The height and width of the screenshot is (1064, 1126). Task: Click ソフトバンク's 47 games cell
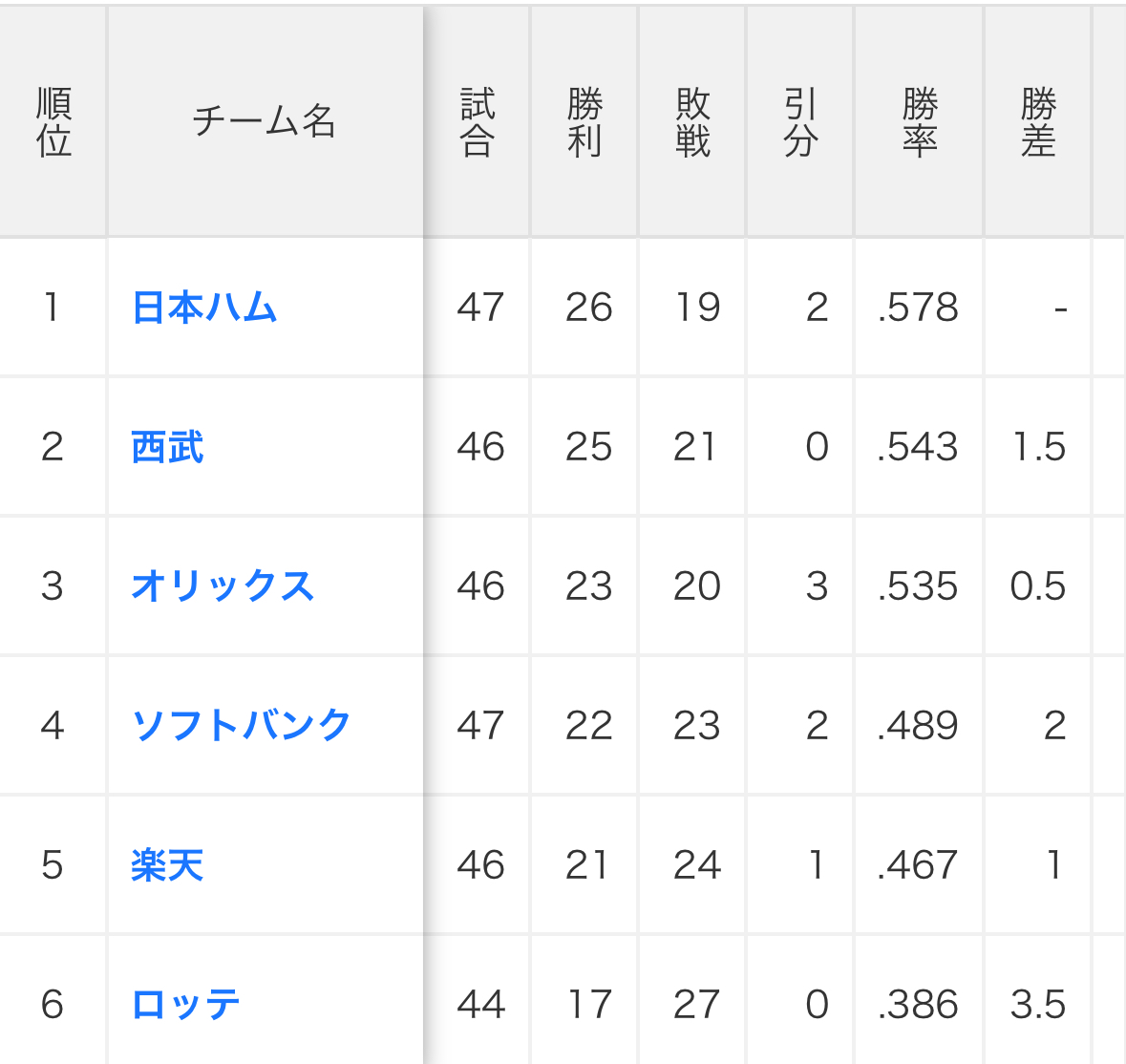480,726
